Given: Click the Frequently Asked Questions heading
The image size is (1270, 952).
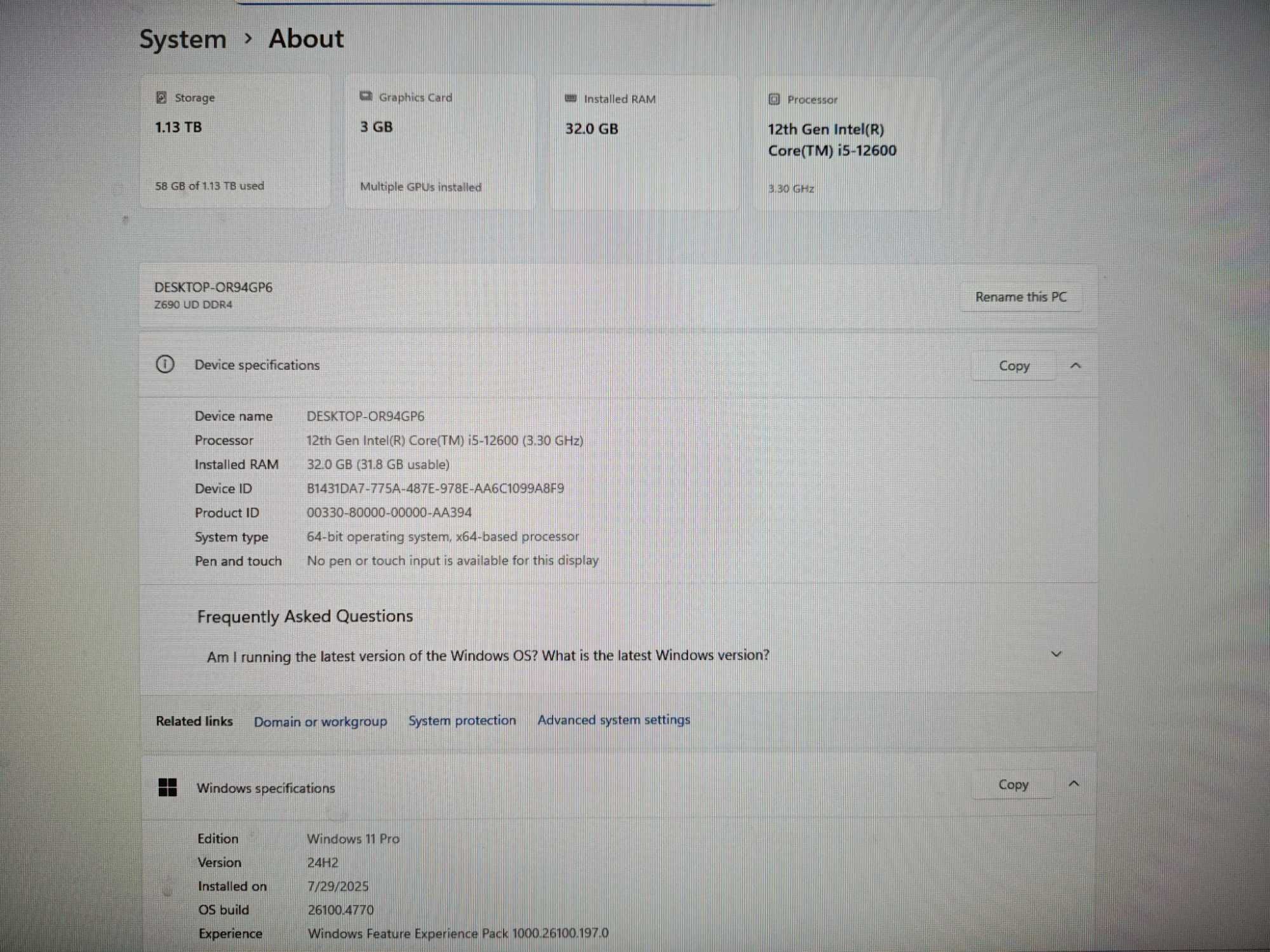Looking at the screenshot, I should [x=305, y=616].
